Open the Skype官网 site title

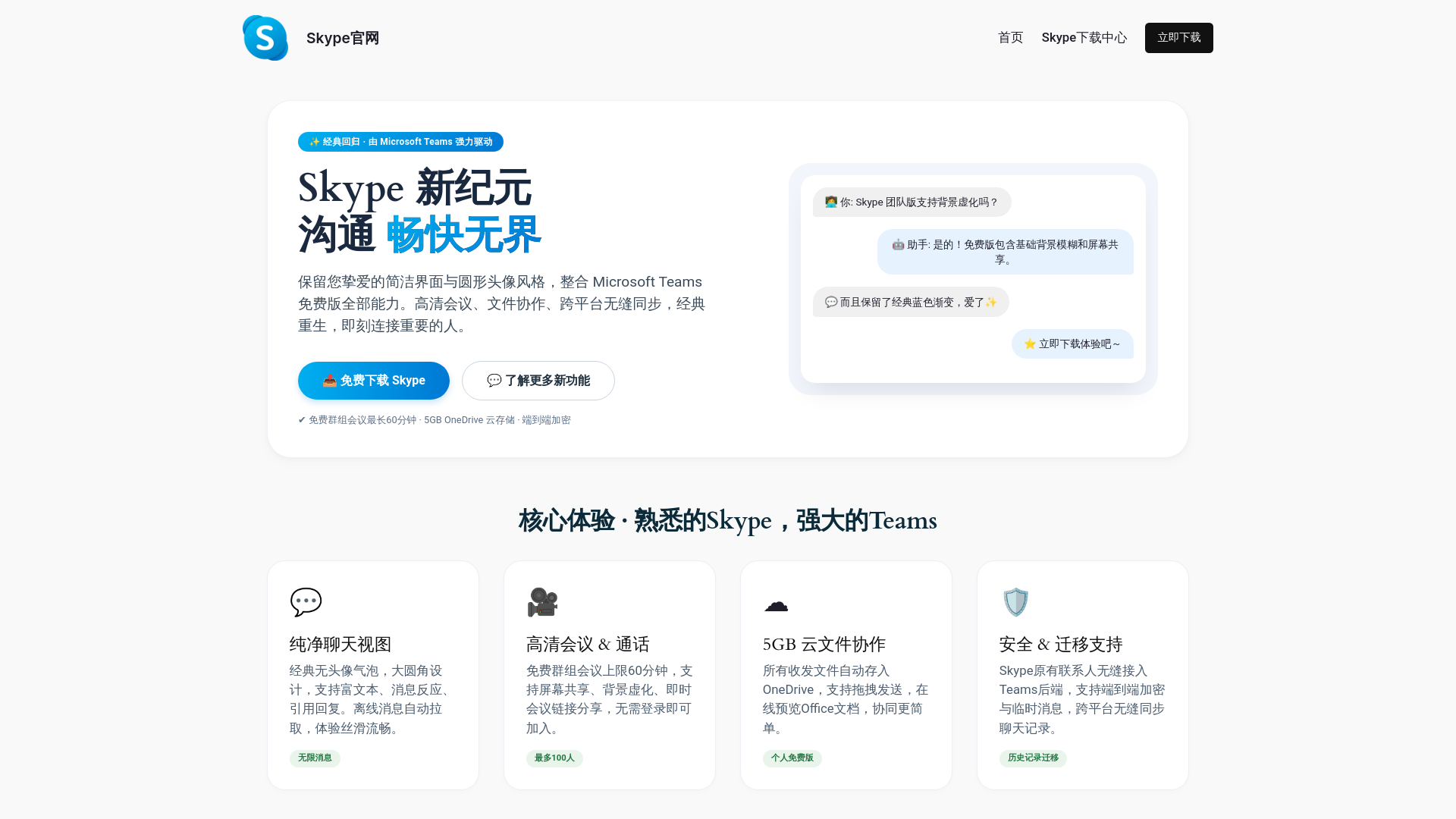click(x=343, y=38)
